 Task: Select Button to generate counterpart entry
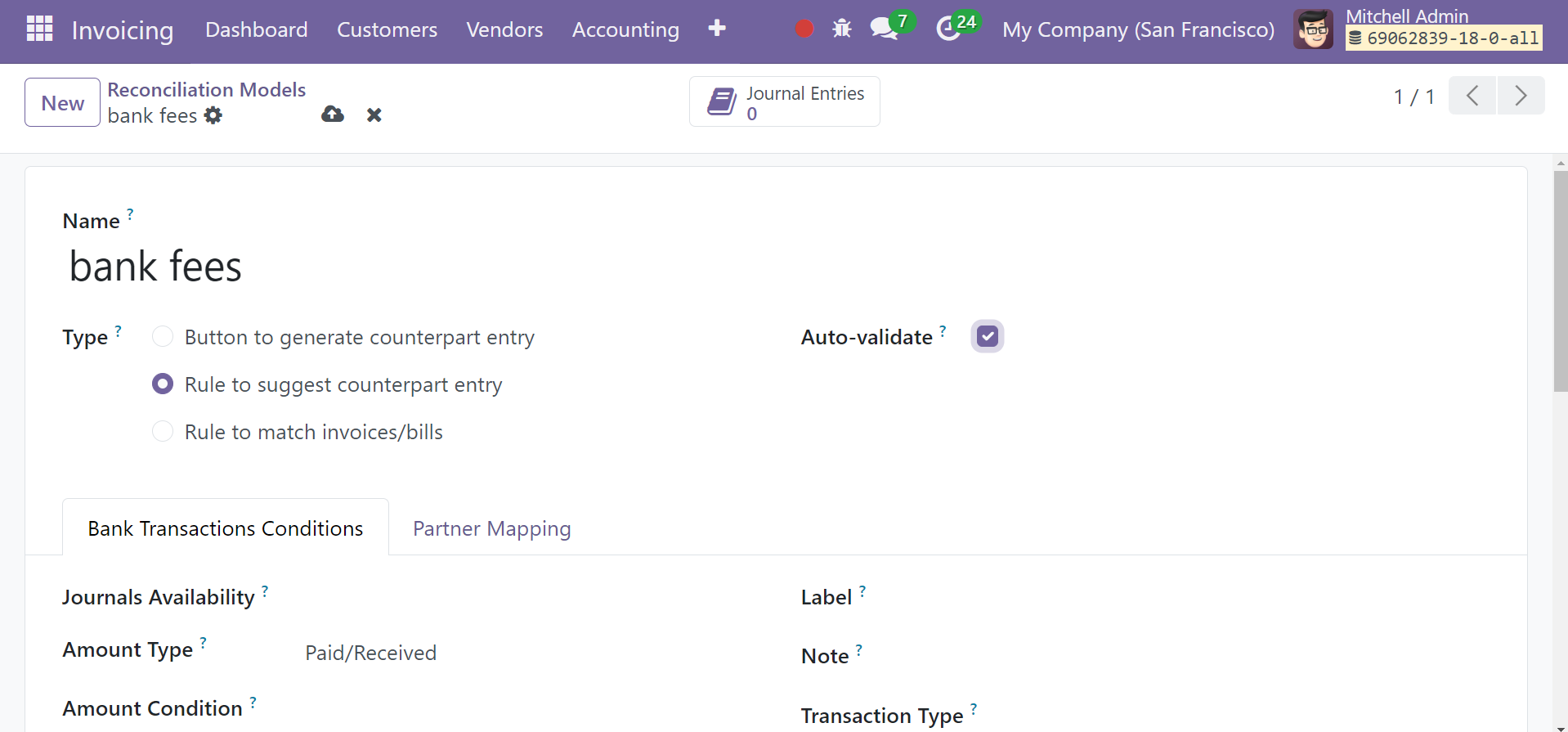[163, 336]
